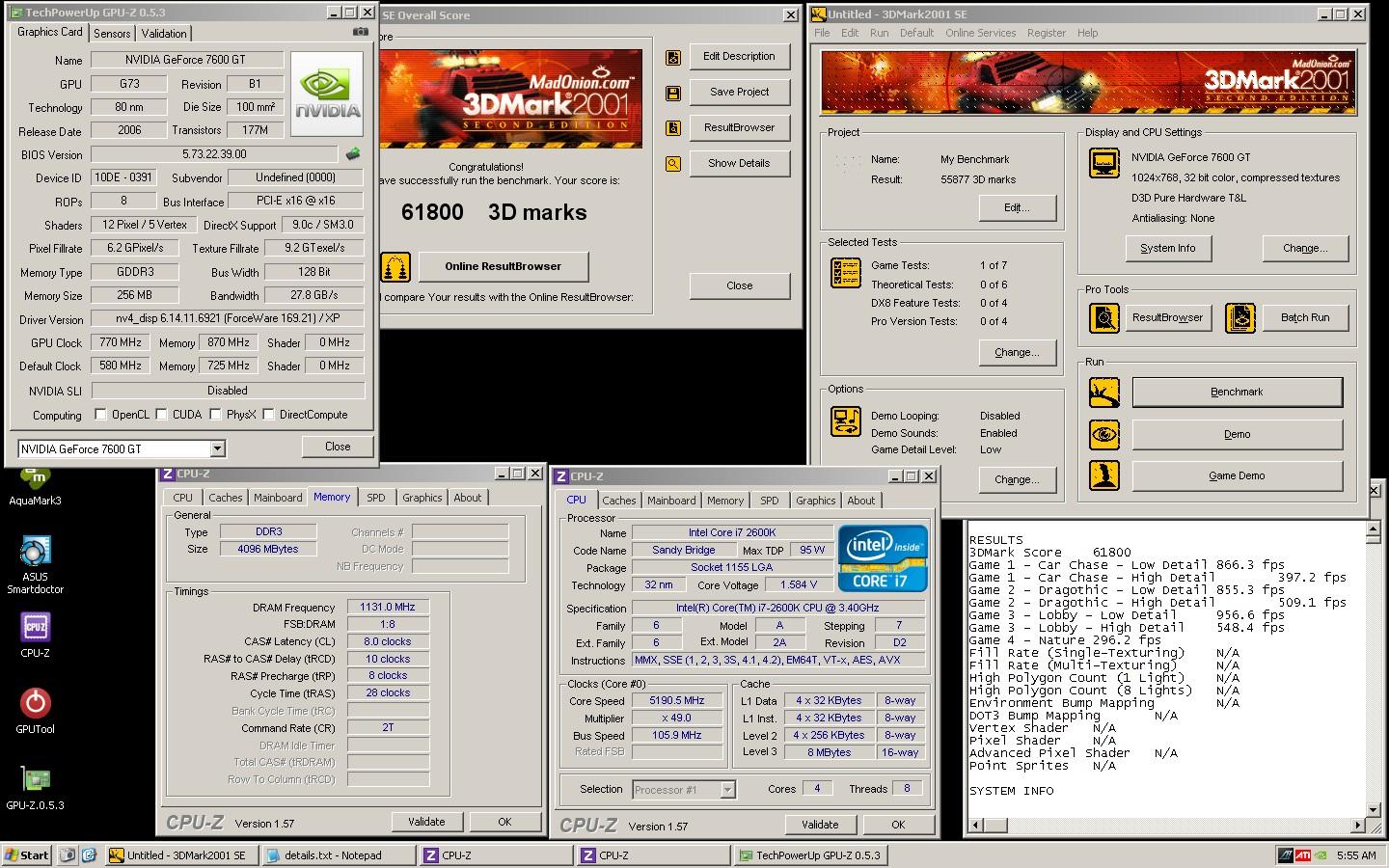This screenshot has height=868, width=1389.
Task: Click the Core Speed 5190.5 MHz value
Action: [677, 701]
